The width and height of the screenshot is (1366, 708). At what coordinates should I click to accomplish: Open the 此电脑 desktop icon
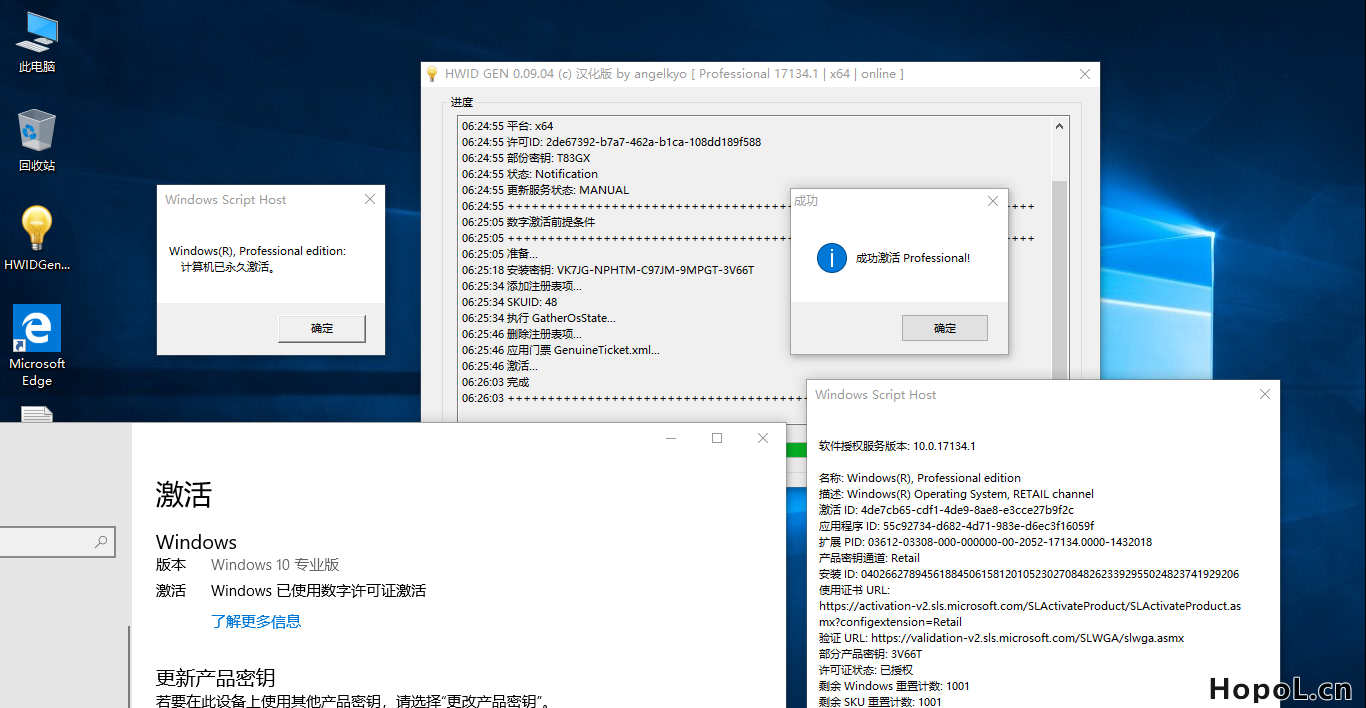coord(37,42)
